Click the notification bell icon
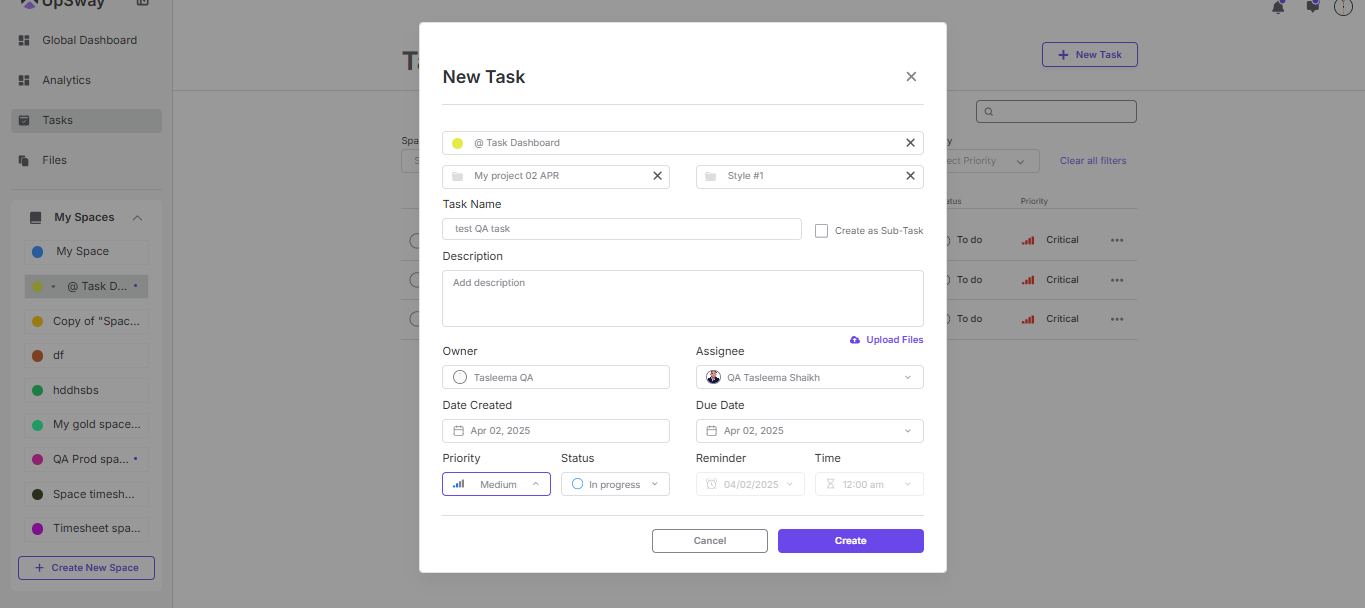The height and width of the screenshot is (608, 1365). tap(1278, 7)
